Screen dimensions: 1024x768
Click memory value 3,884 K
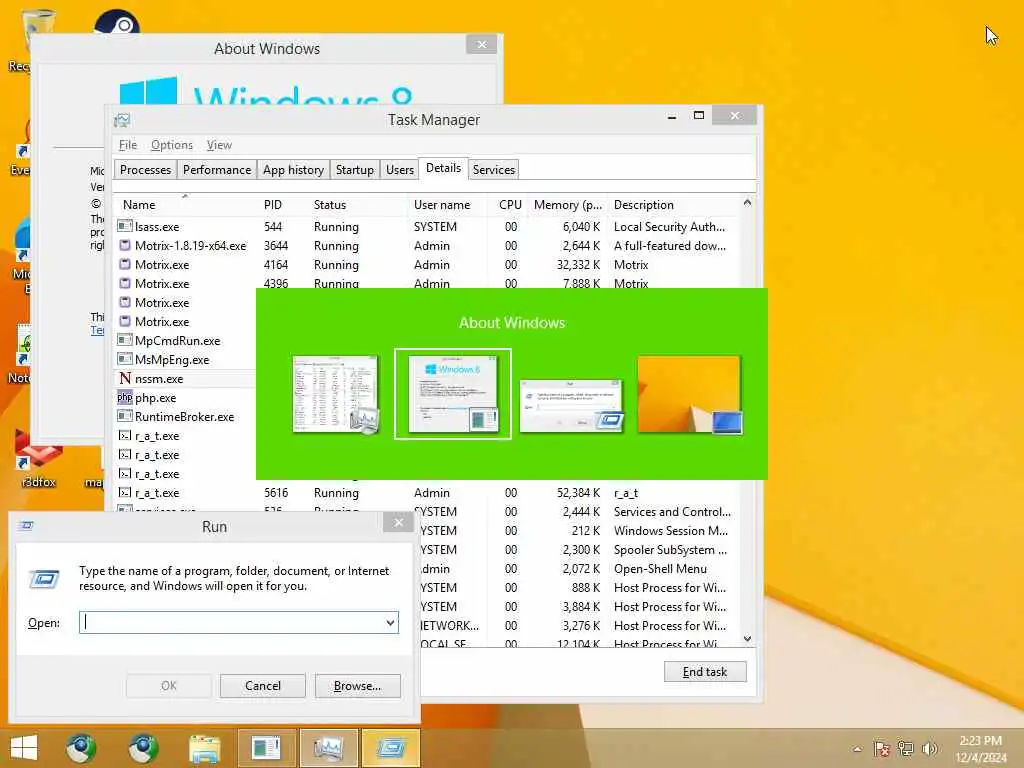(x=581, y=607)
